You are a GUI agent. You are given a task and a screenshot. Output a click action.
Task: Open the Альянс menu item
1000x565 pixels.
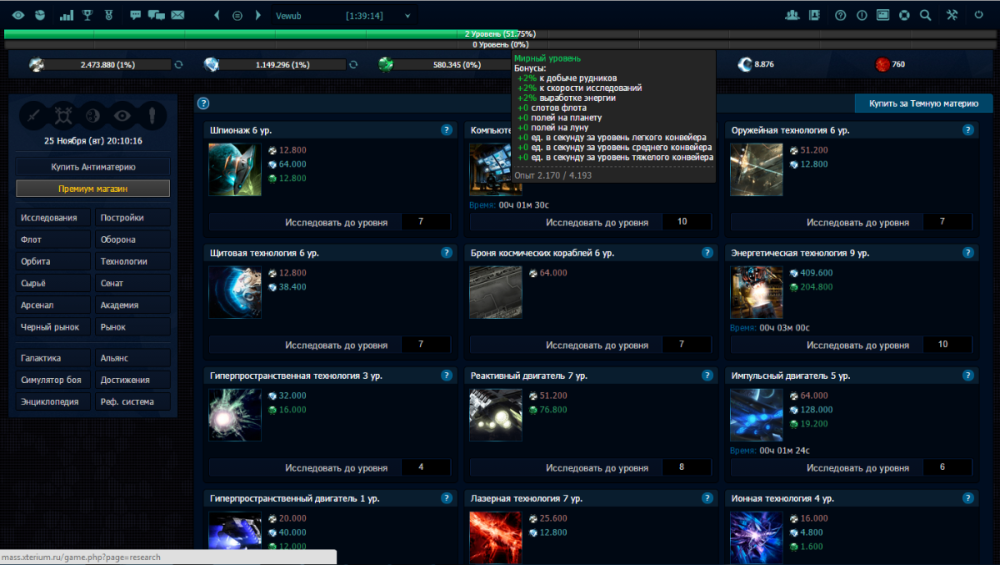coord(133,358)
